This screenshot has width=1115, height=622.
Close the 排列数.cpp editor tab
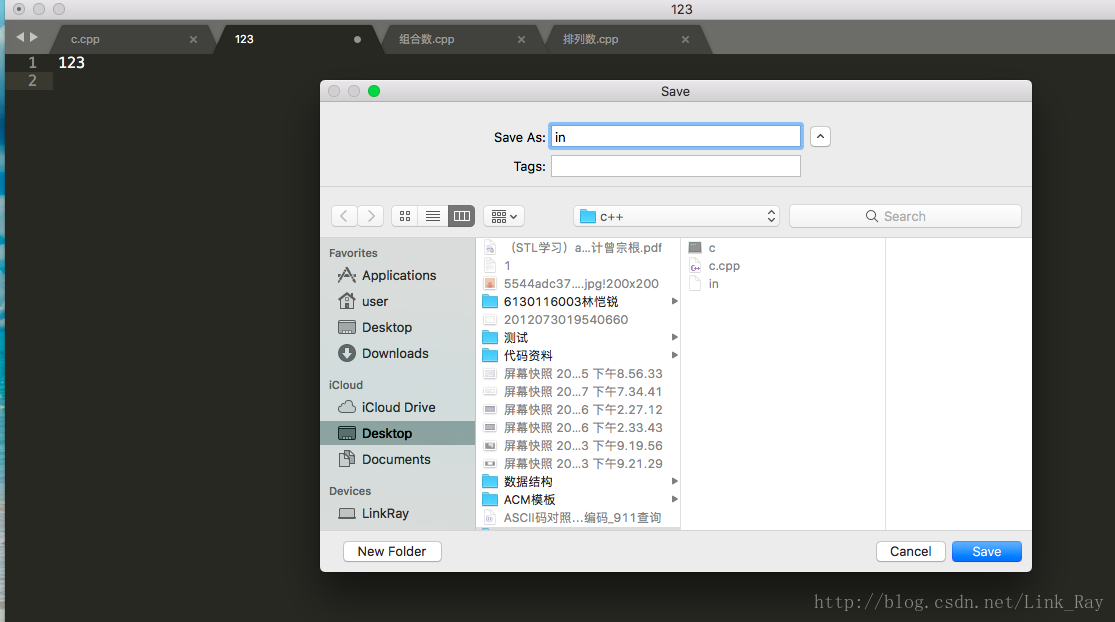[x=685, y=39]
